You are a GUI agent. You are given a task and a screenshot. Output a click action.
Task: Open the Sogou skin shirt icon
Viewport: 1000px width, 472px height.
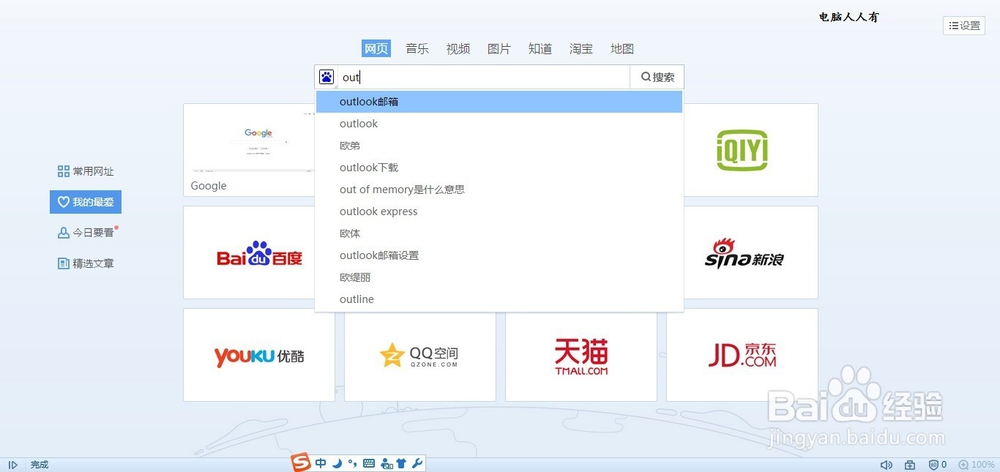401,464
